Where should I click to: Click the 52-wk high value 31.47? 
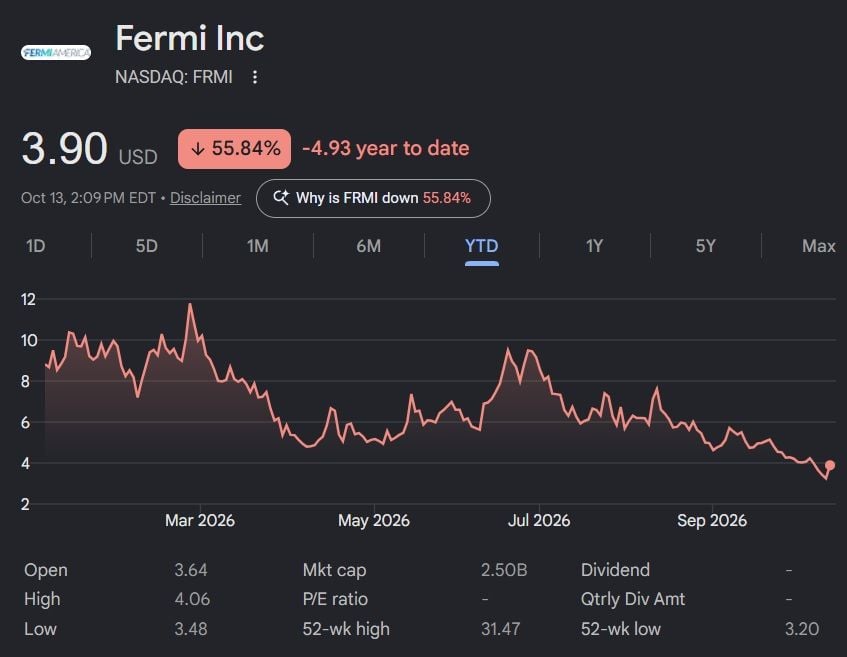pos(501,629)
